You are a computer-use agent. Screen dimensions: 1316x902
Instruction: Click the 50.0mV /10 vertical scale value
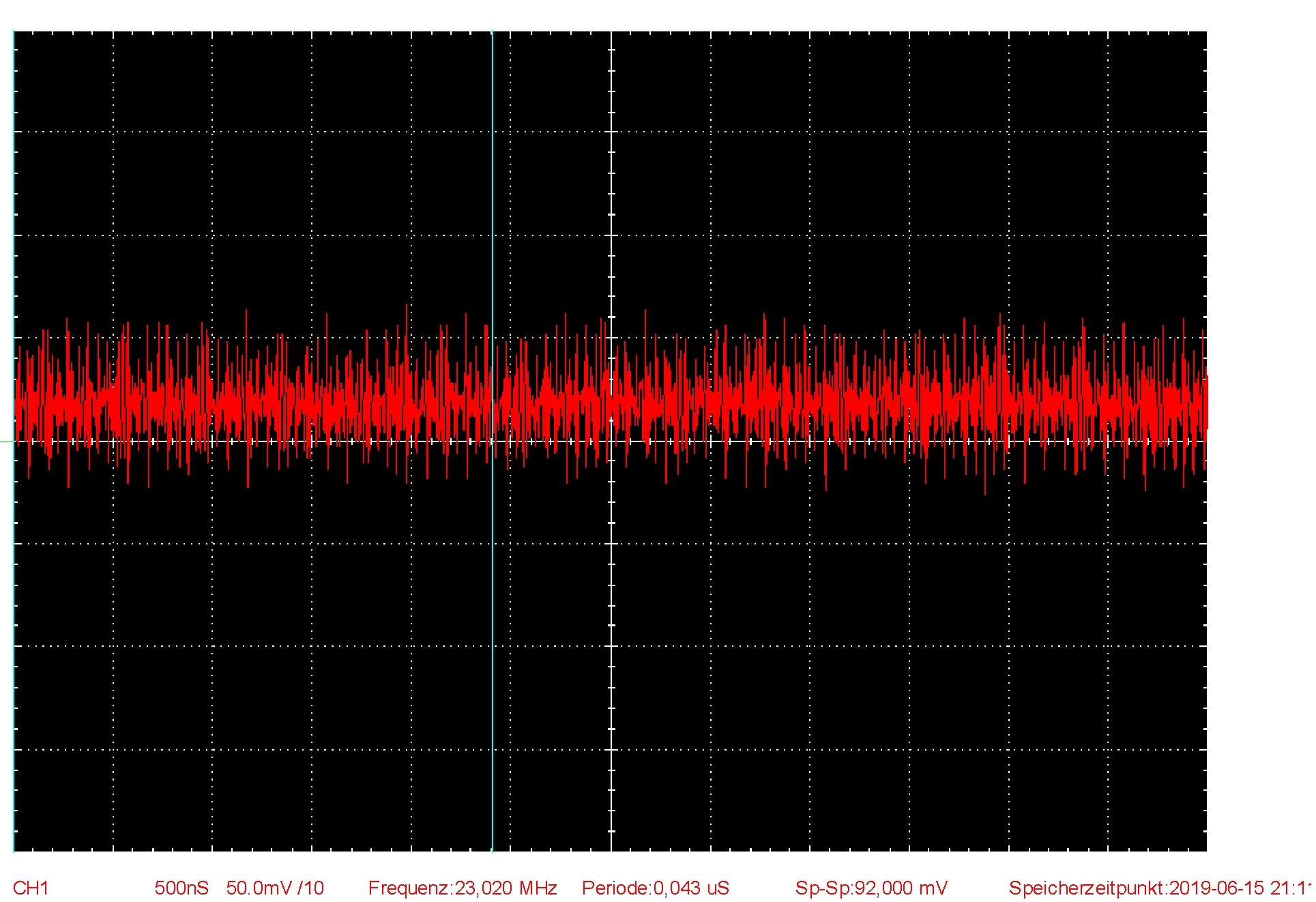(x=275, y=888)
